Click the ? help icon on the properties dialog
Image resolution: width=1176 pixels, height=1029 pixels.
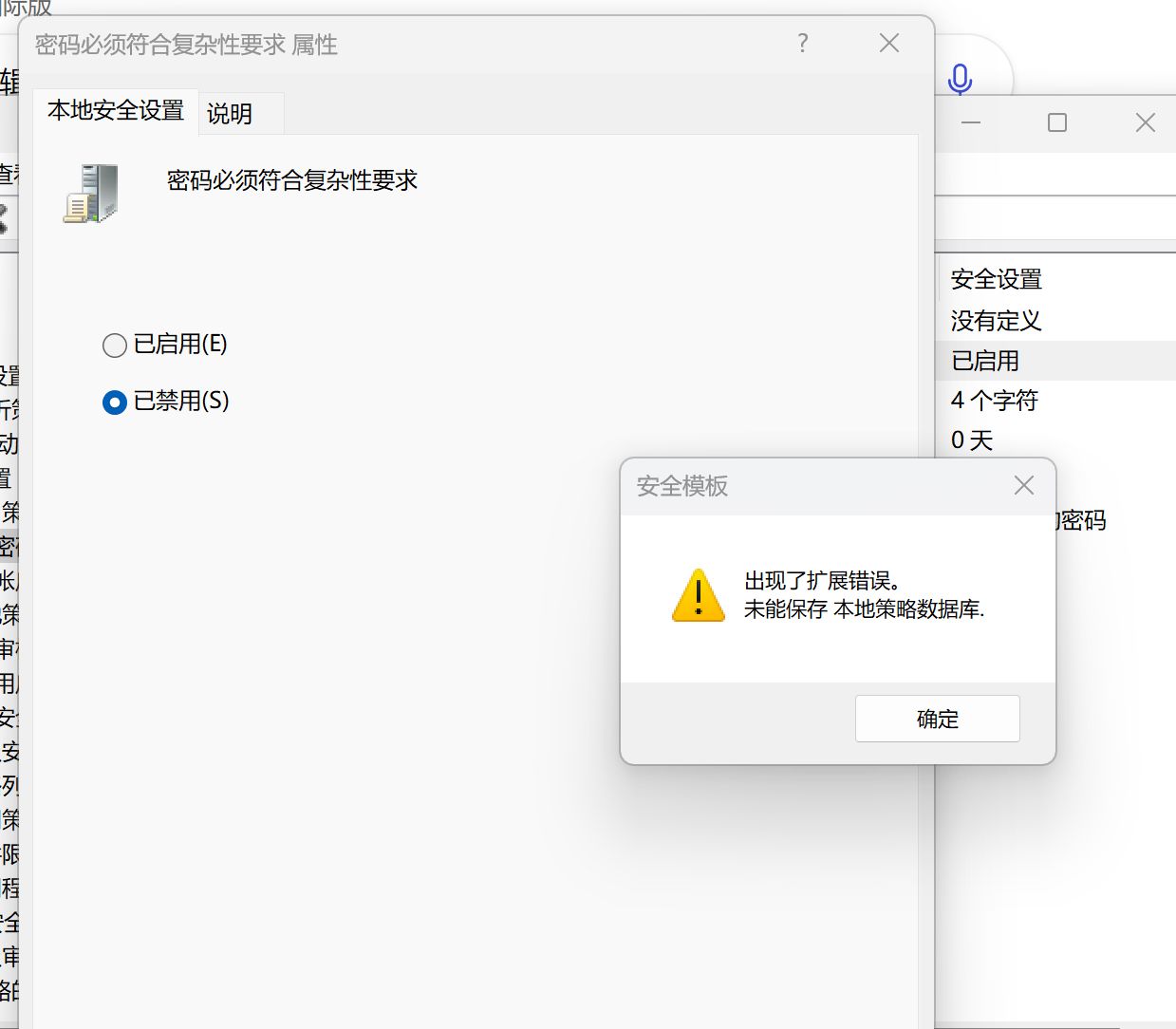802,44
